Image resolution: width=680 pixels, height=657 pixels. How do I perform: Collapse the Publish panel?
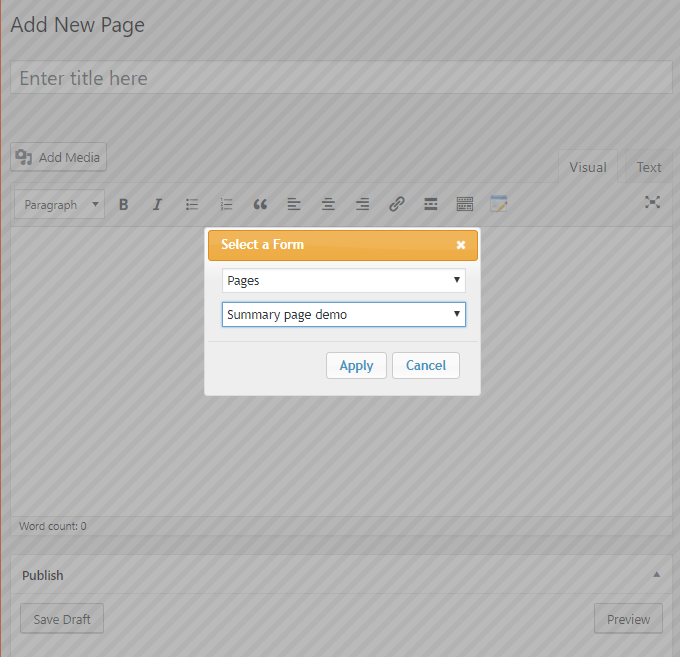657,575
